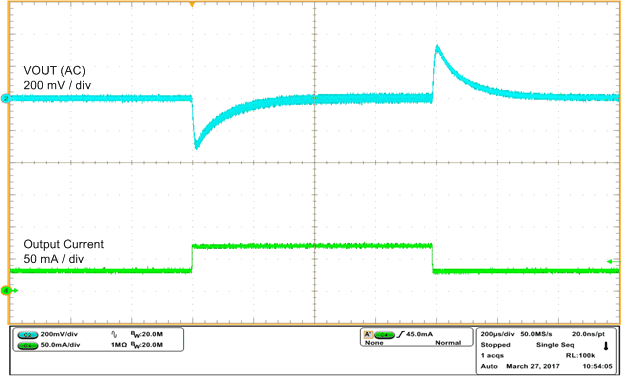This screenshot has width=625, height=376.
Task: Click the 'Single Seq' acquisition mode
Action: pos(555,345)
